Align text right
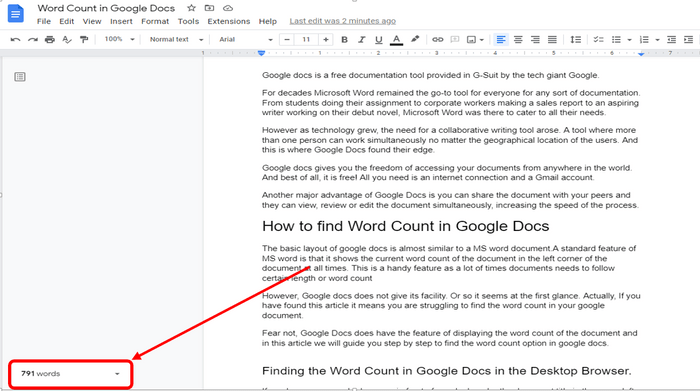Screen dimensions: 700x391 coord(535,40)
